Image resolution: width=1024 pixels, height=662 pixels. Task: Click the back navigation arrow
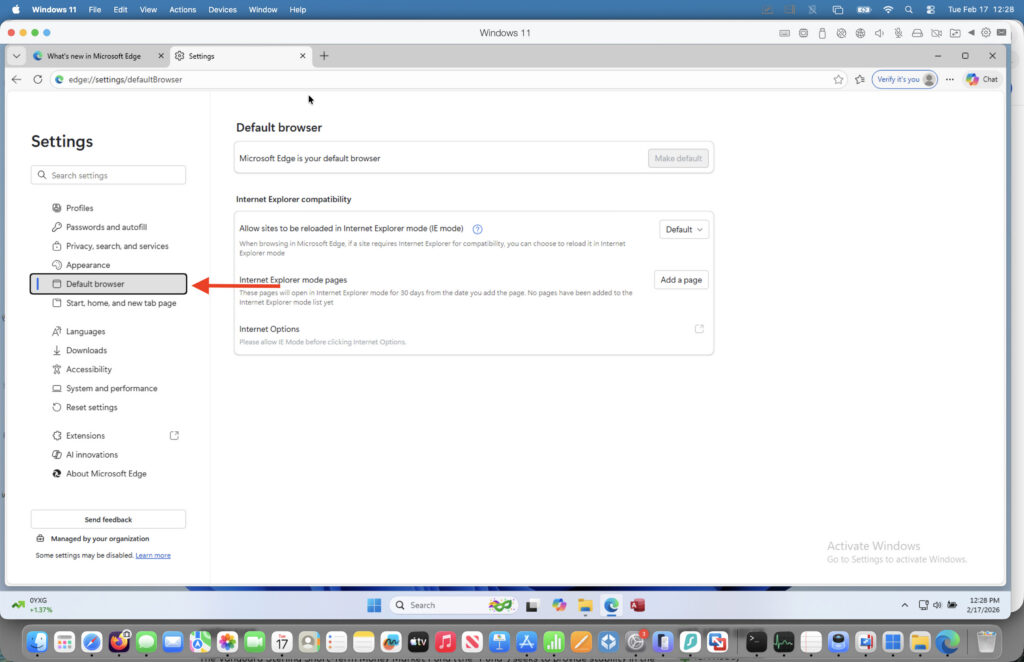(16, 79)
